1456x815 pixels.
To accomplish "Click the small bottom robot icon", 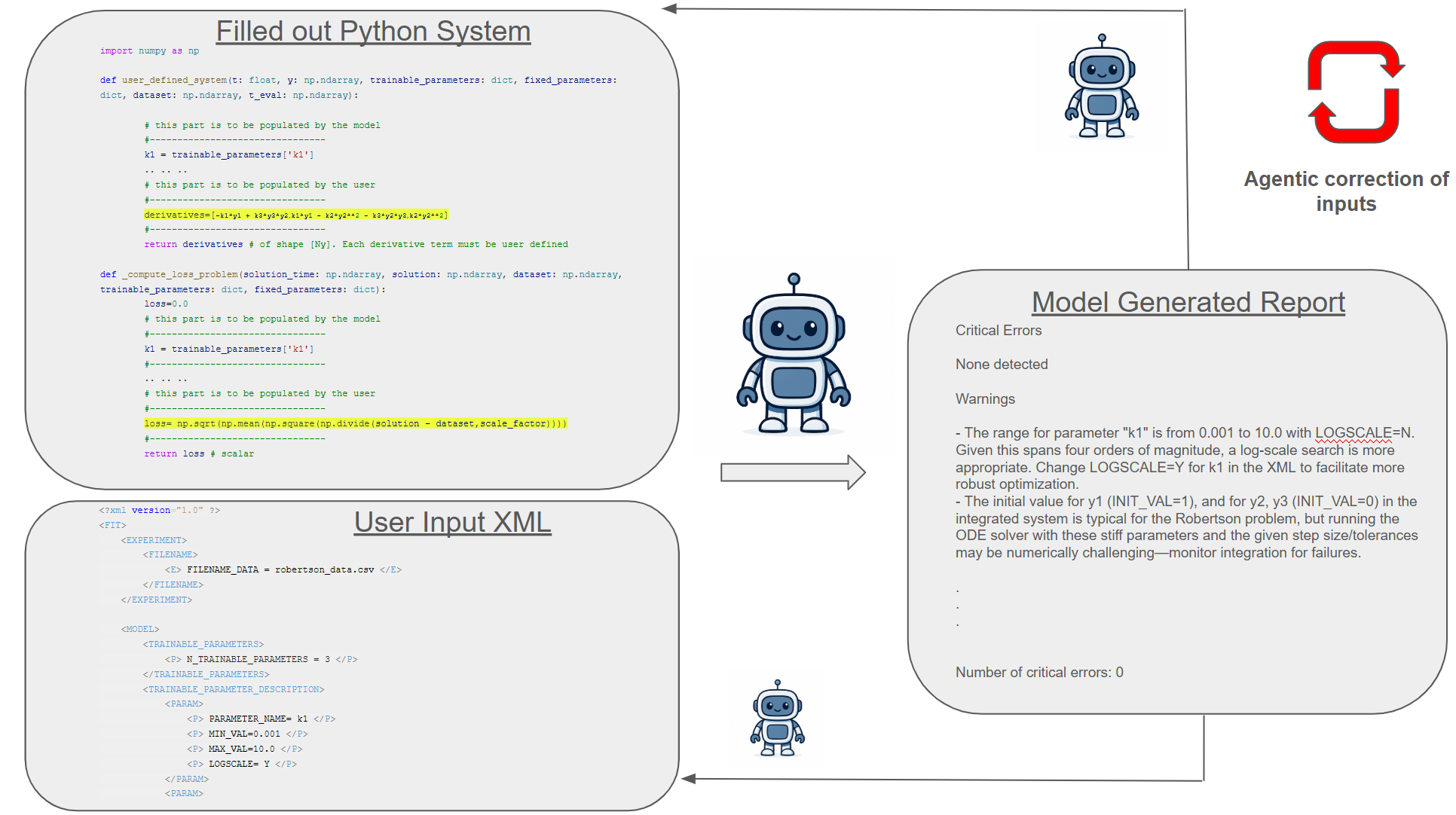I will (x=777, y=718).
